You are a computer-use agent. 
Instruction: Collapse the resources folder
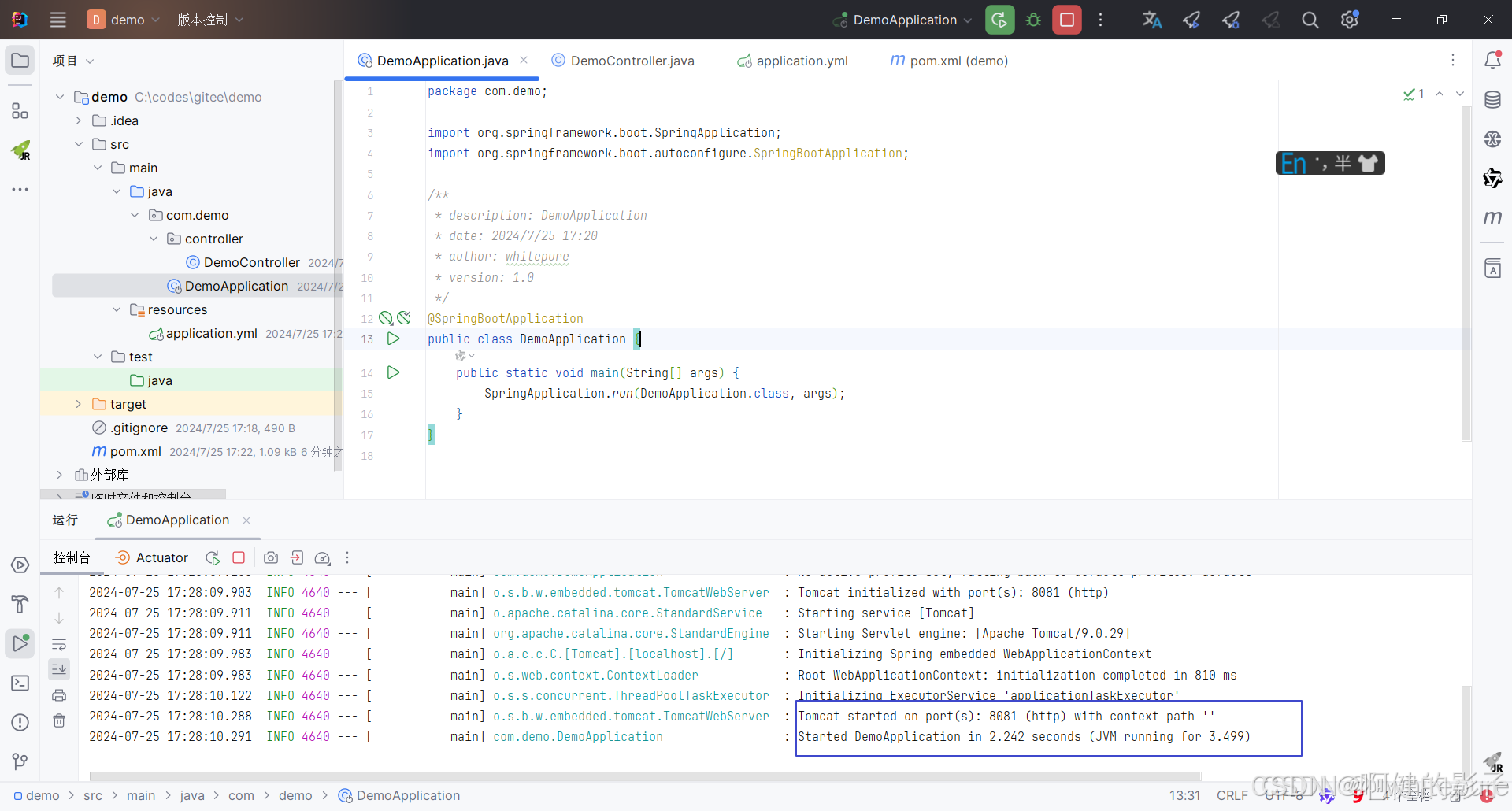click(117, 309)
